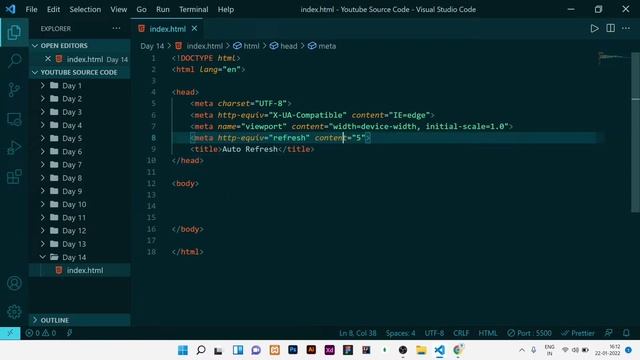
Task: Click the Run Code play icon
Action: coord(594,28)
